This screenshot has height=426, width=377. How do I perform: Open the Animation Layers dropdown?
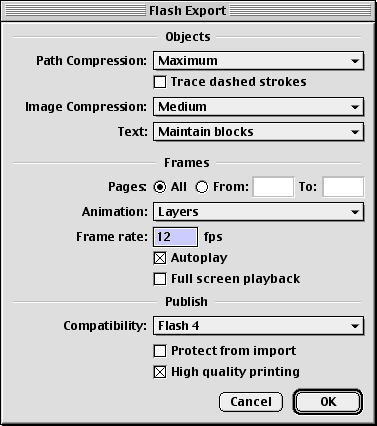click(258, 212)
